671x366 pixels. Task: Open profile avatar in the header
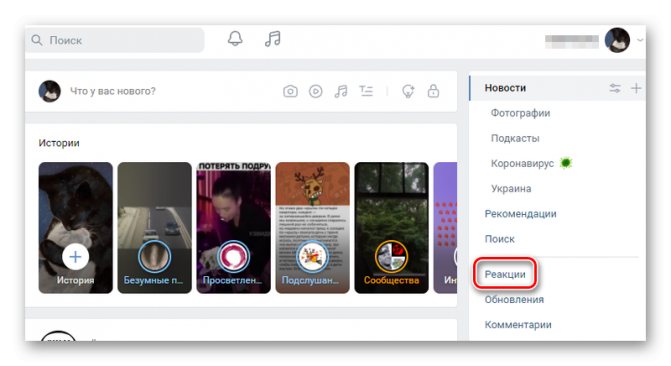(617, 40)
